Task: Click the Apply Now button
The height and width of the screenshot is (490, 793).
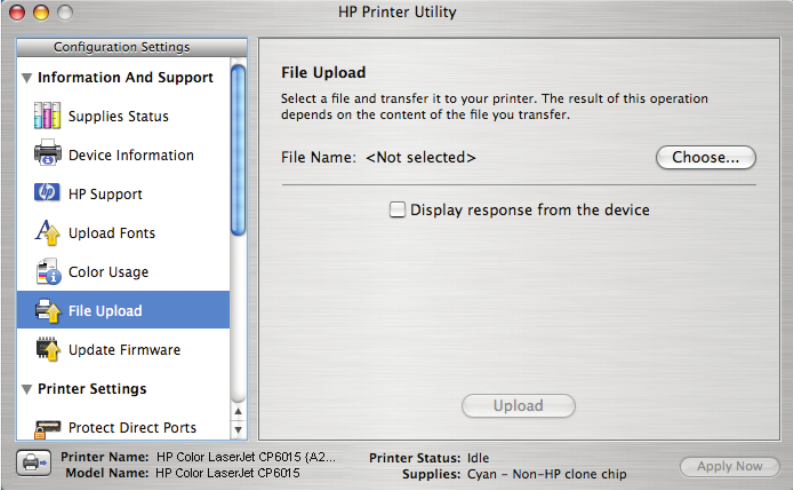Action: (729, 466)
